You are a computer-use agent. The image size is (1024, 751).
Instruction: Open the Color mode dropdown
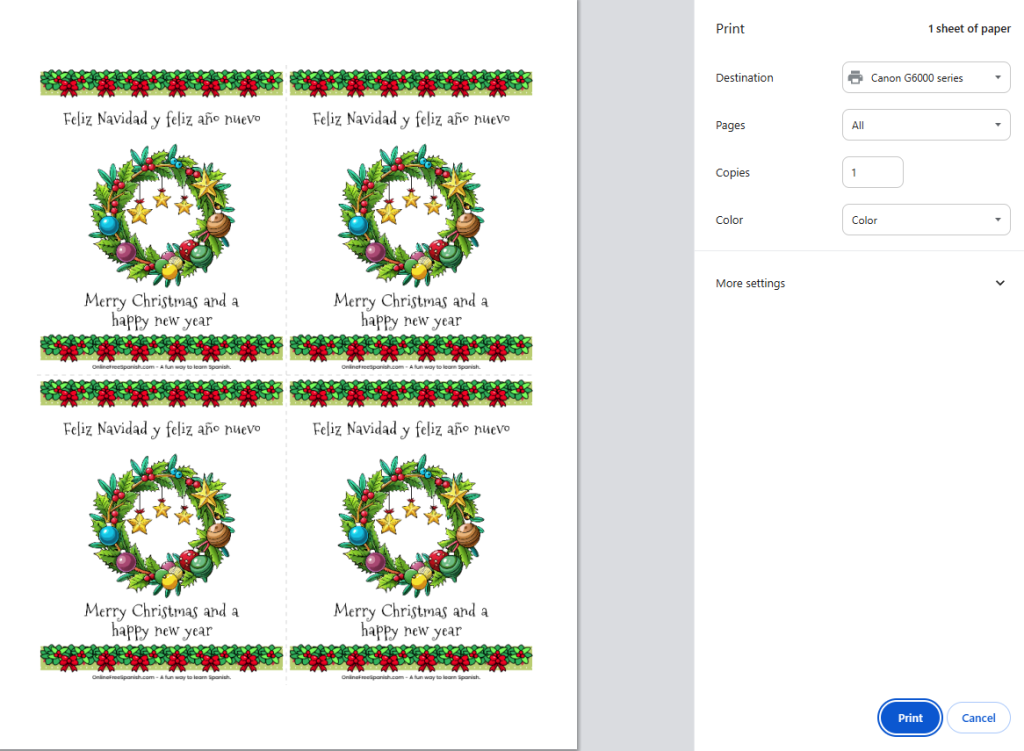pos(925,220)
